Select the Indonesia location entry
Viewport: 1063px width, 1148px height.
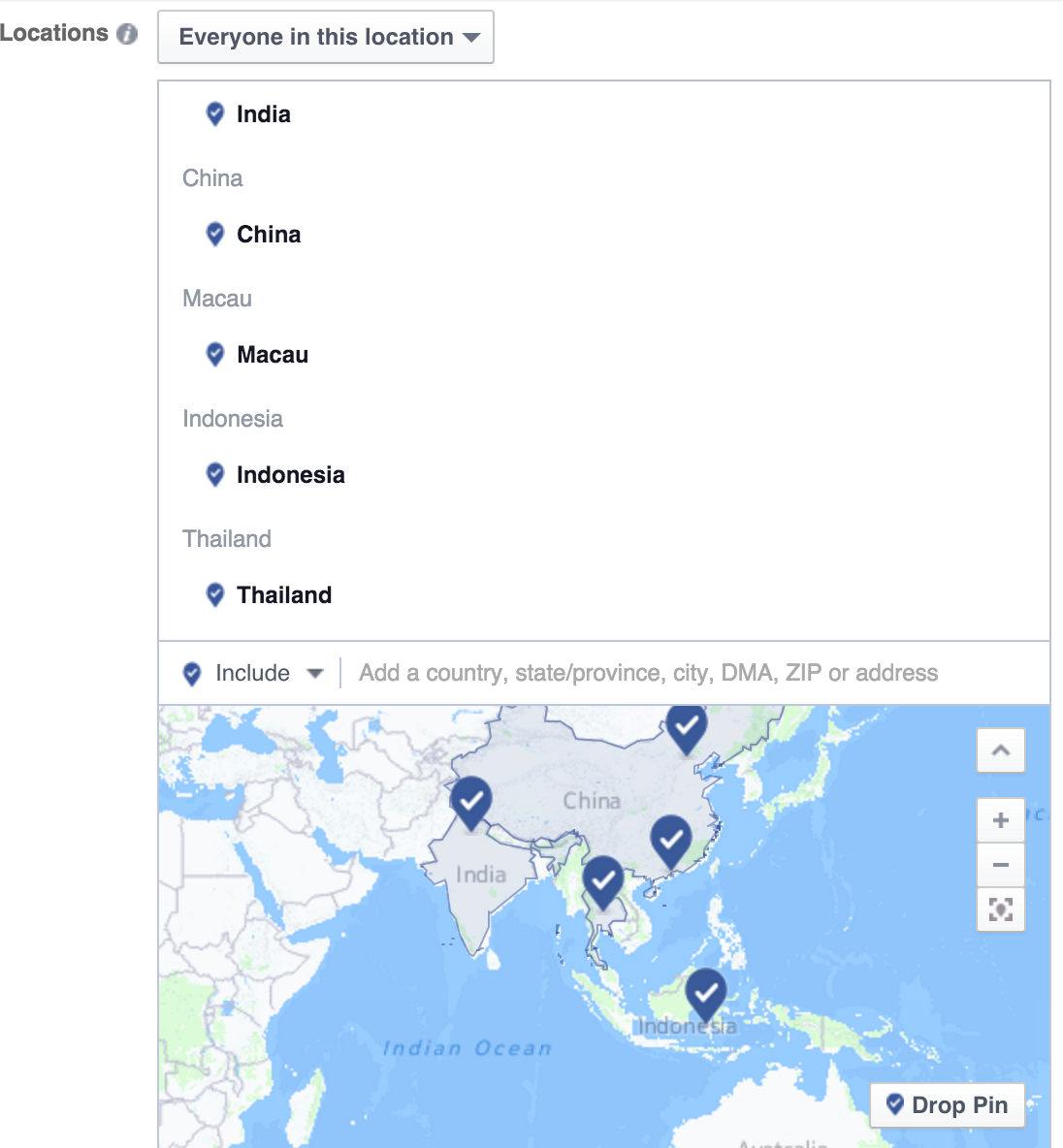[x=290, y=474]
